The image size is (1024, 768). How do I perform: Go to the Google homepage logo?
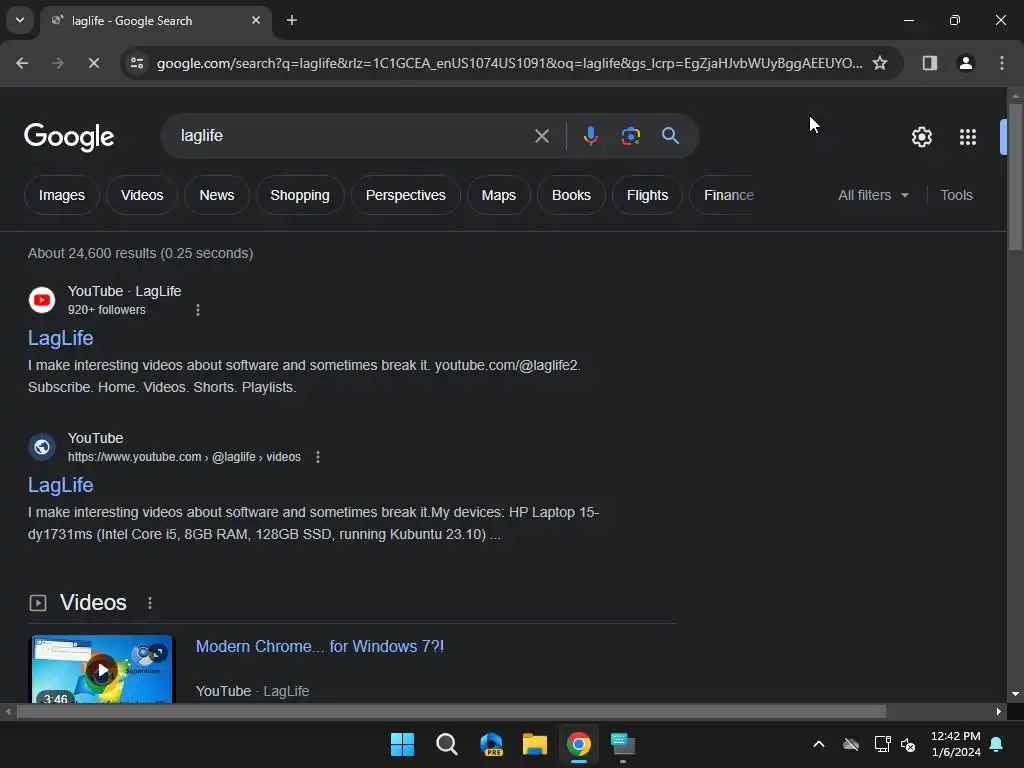tap(69, 137)
